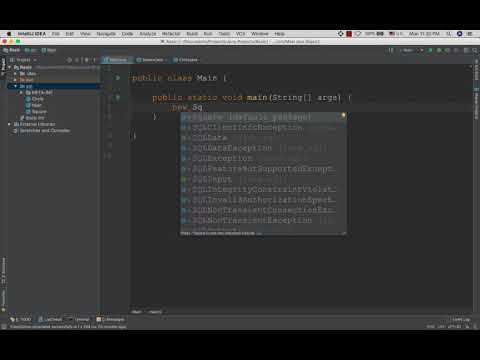The image size is (480, 360).
Task: Open the View menu
Action: [x=85, y=34]
